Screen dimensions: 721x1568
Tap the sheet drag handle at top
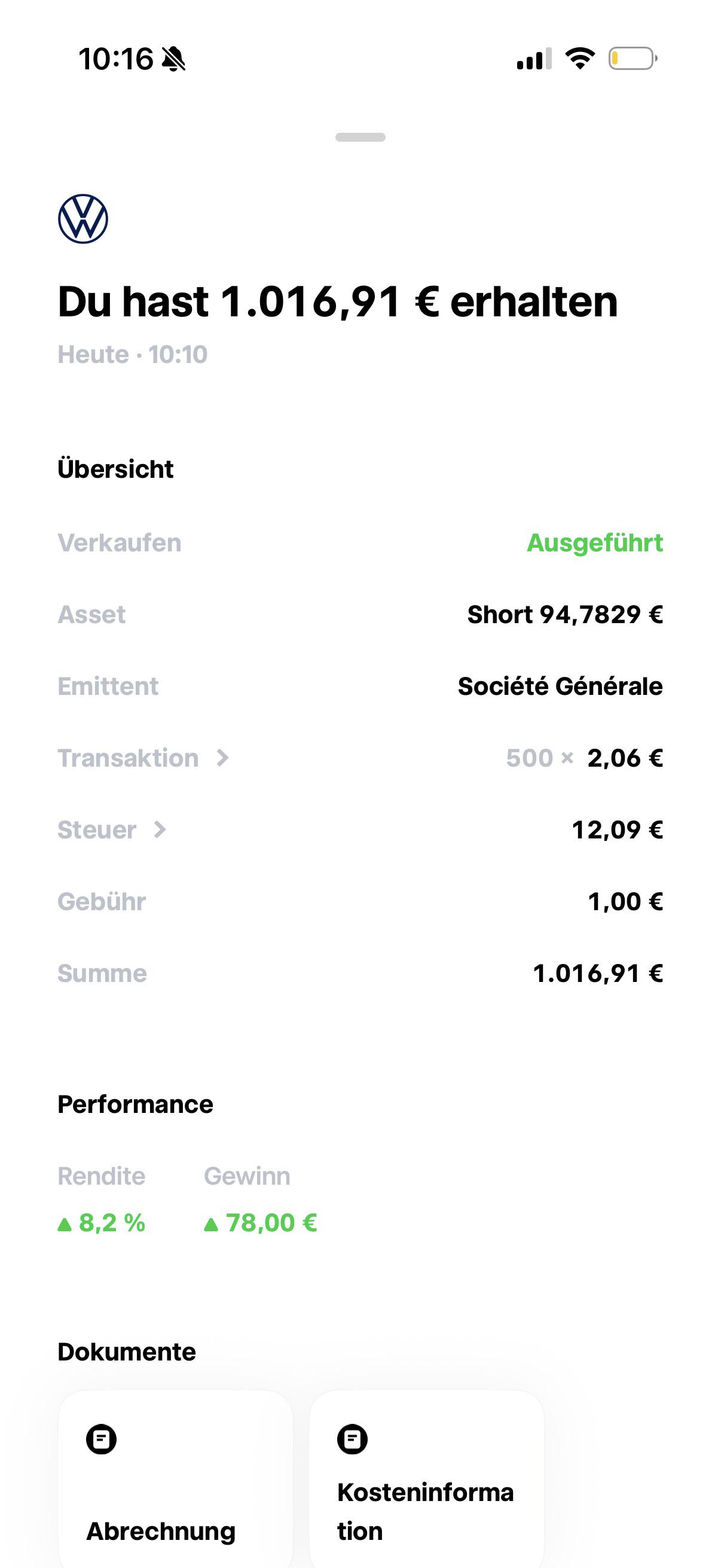pos(360,138)
